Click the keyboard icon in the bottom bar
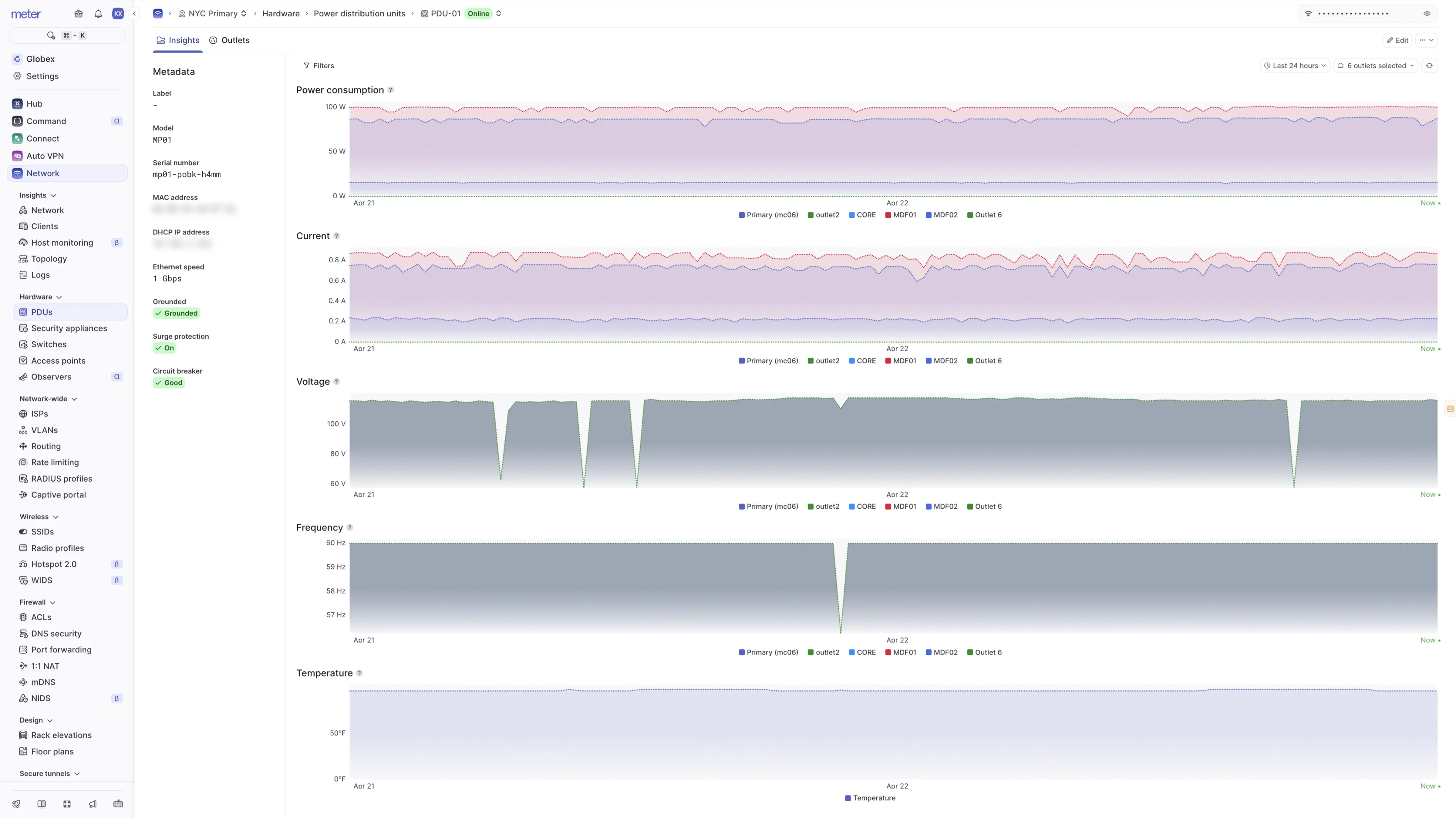The height and width of the screenshot is (818, 1456). (118, 804)
